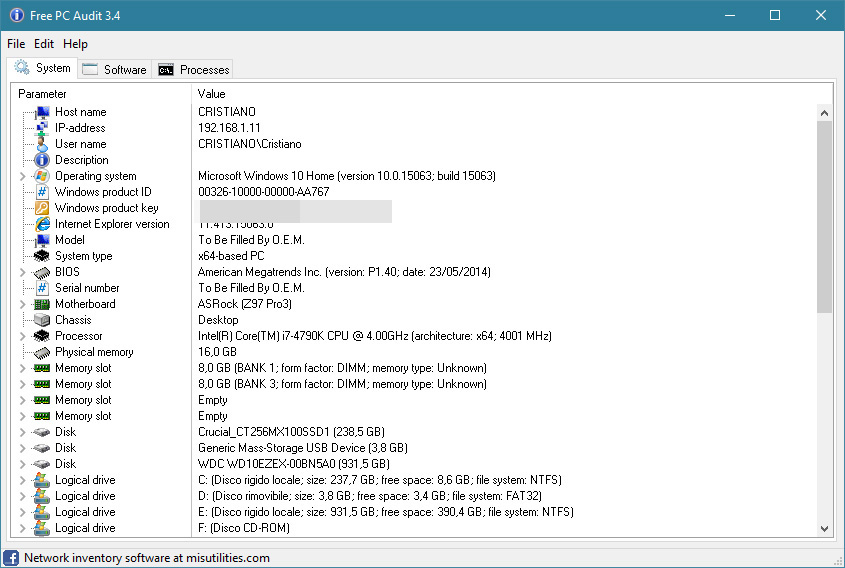Viewport: 845px width, 568px height.
Task: Open the Help menu
Action: (x=75, y=44)
